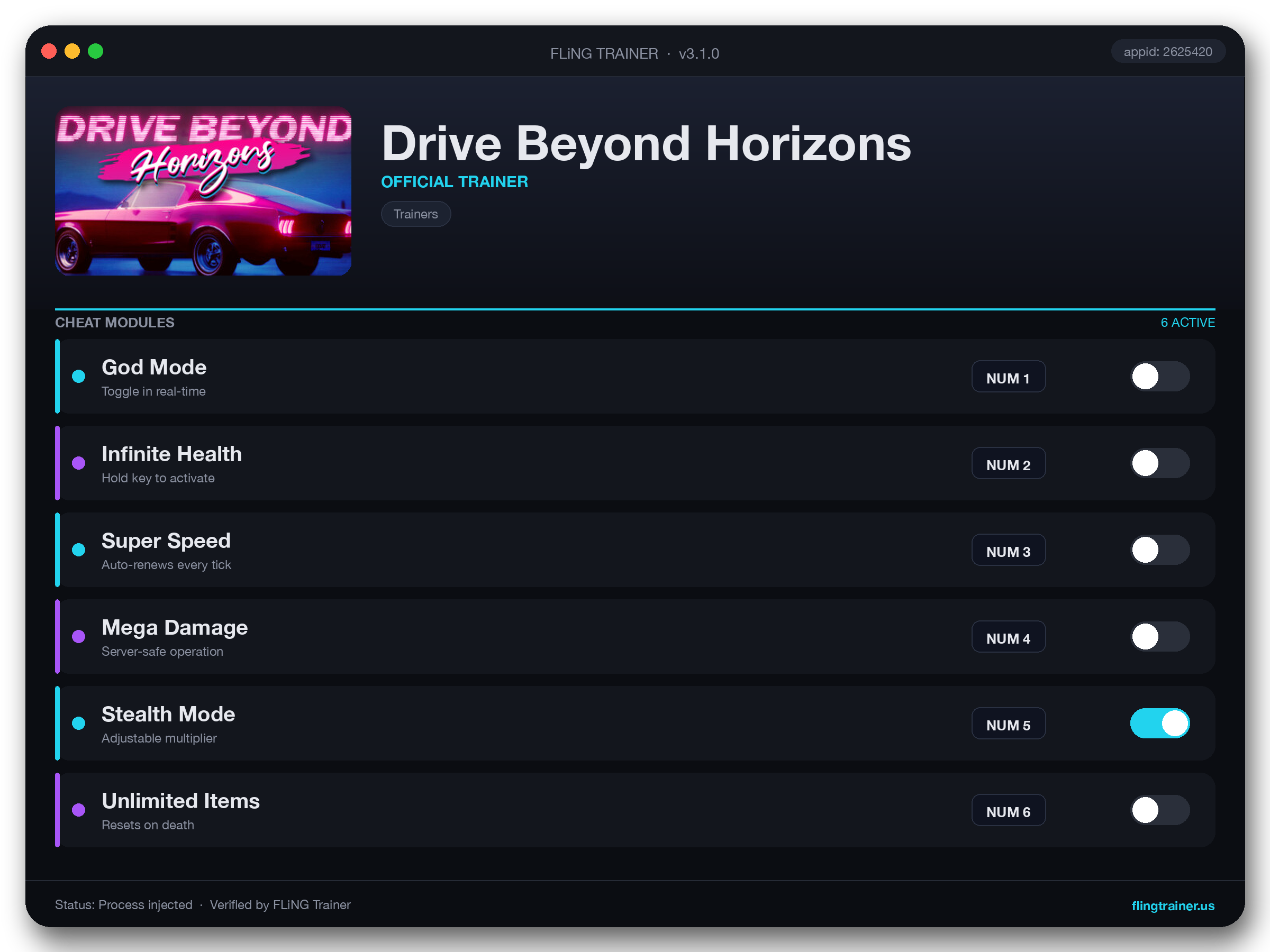Click the Mega Damage title text
The width and height of the screenshot is (1270, 952).
pyautogui.click(x=175, y=627)
